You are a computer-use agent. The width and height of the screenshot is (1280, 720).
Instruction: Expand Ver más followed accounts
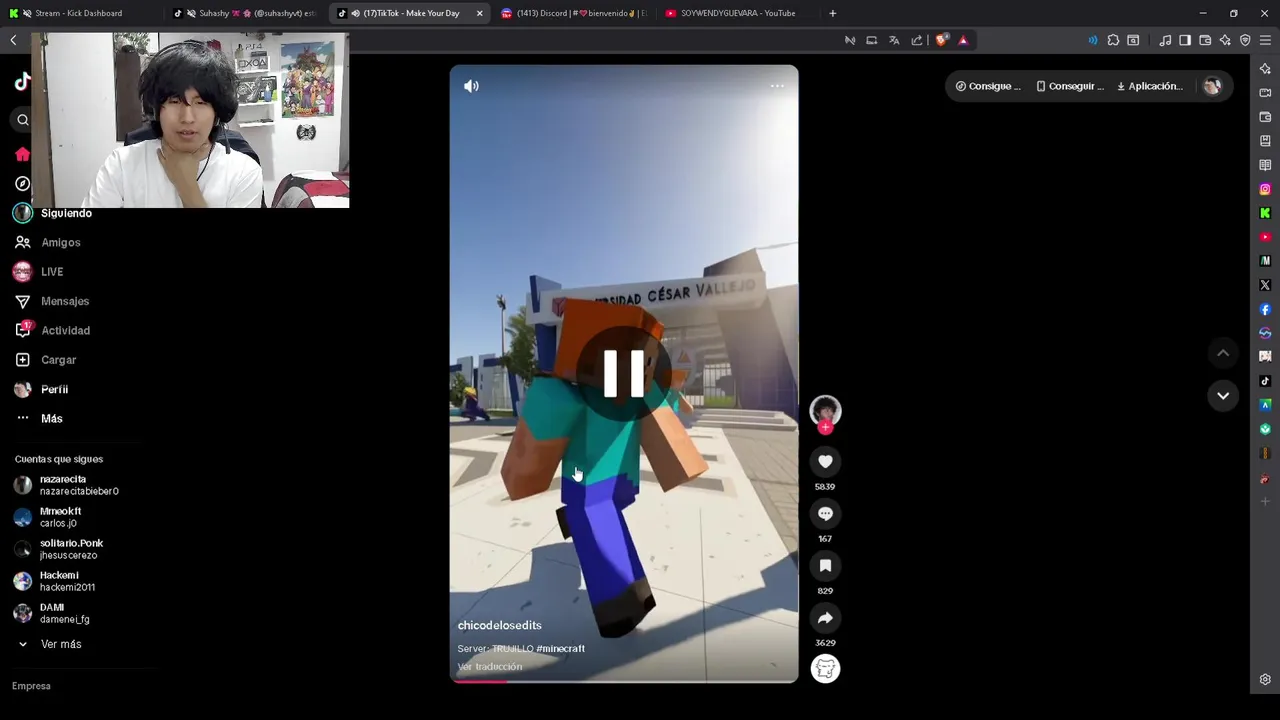[60, 644]
